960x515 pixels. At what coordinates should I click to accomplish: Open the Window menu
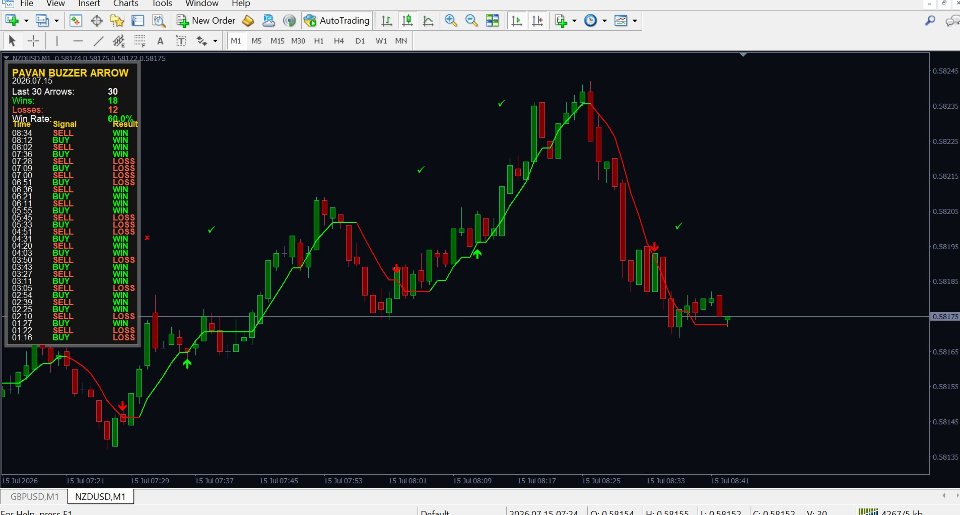[x=201, y=3]
